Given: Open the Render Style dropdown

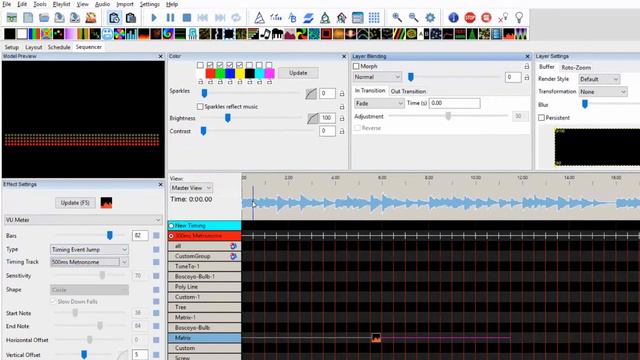Looking at the screenshot, I should tap(599, 79).
